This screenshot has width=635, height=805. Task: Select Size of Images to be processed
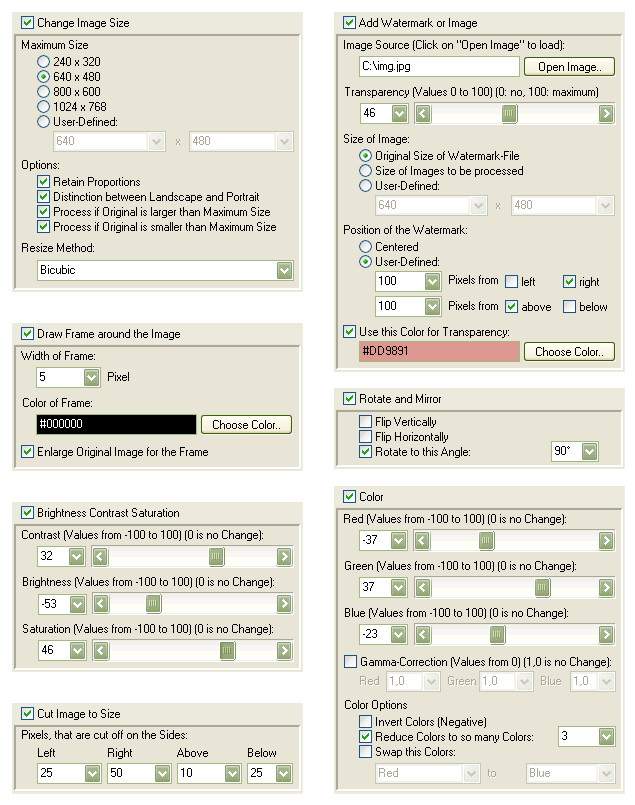[365, 171]
